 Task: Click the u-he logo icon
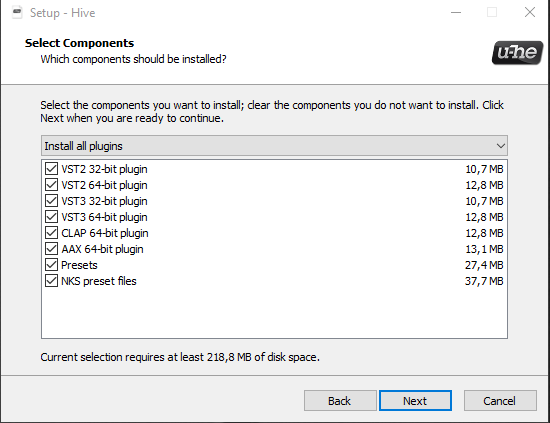517,53
